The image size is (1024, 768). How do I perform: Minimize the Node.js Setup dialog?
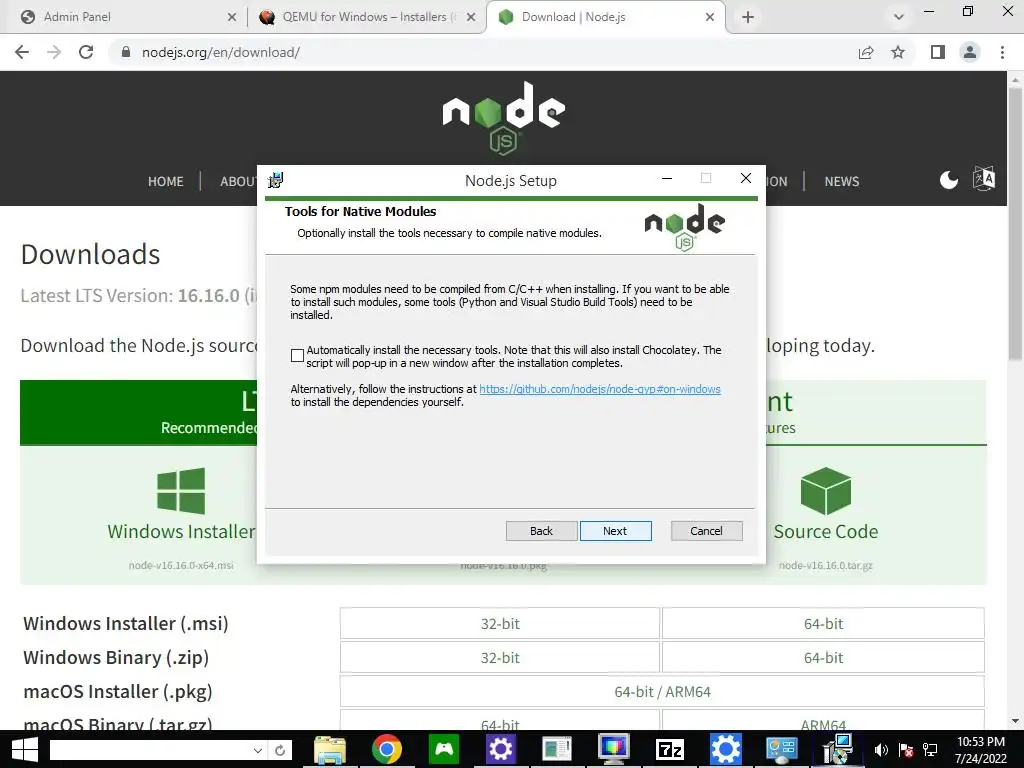667,178
